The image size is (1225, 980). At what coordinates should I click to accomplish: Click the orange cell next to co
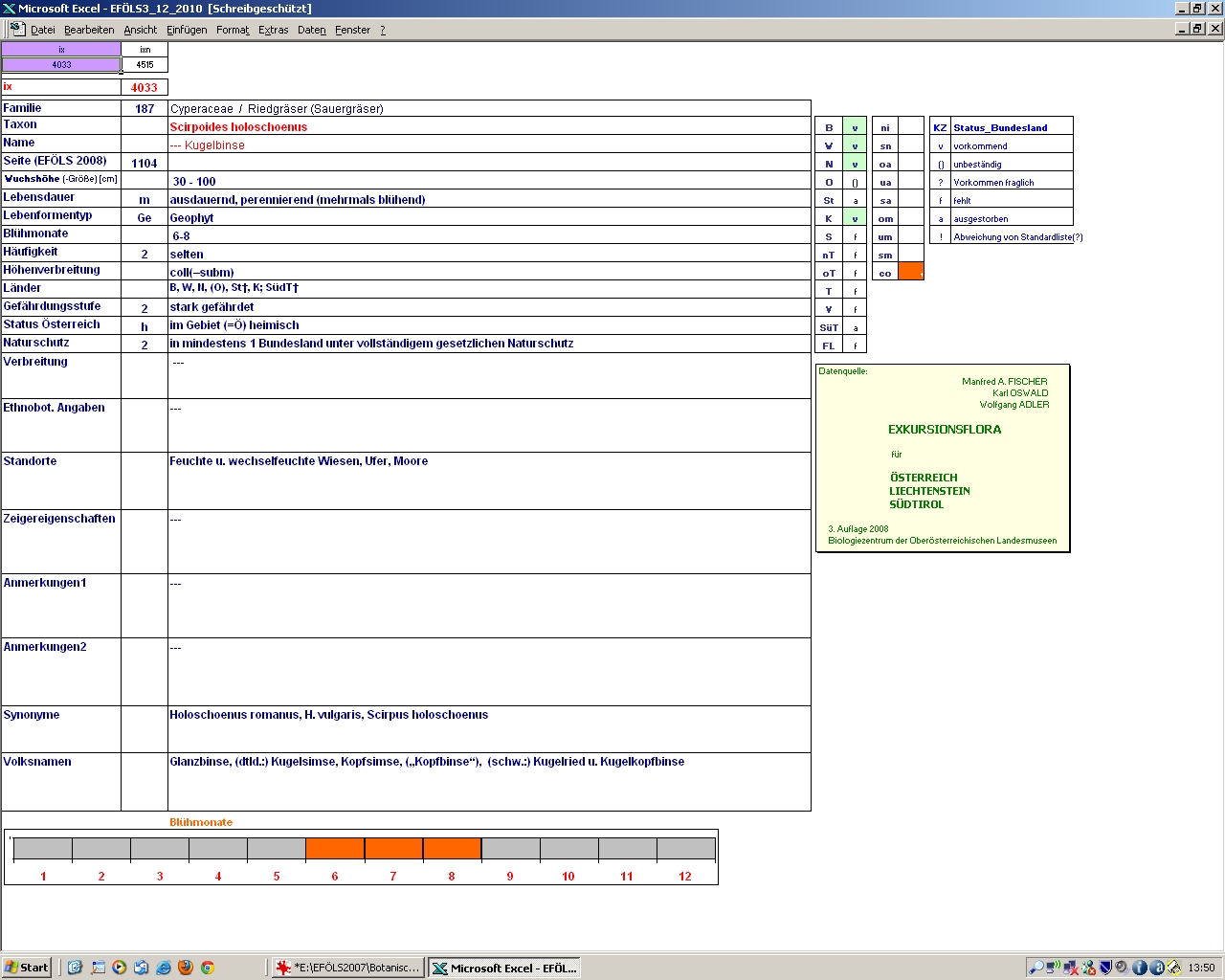(911, 272)
